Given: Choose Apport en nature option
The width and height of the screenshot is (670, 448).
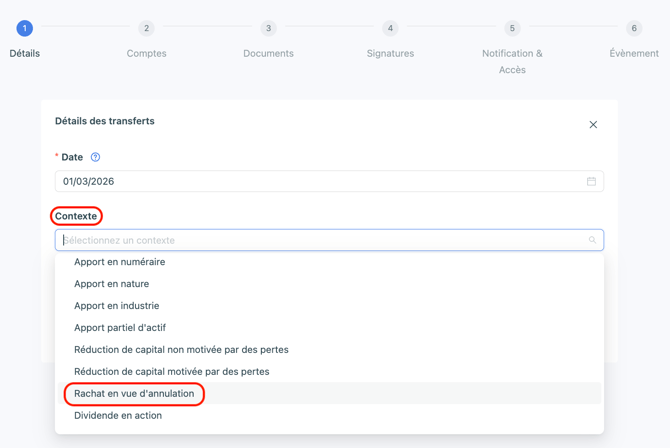Looking at the screenshot, I should (112, 284).
